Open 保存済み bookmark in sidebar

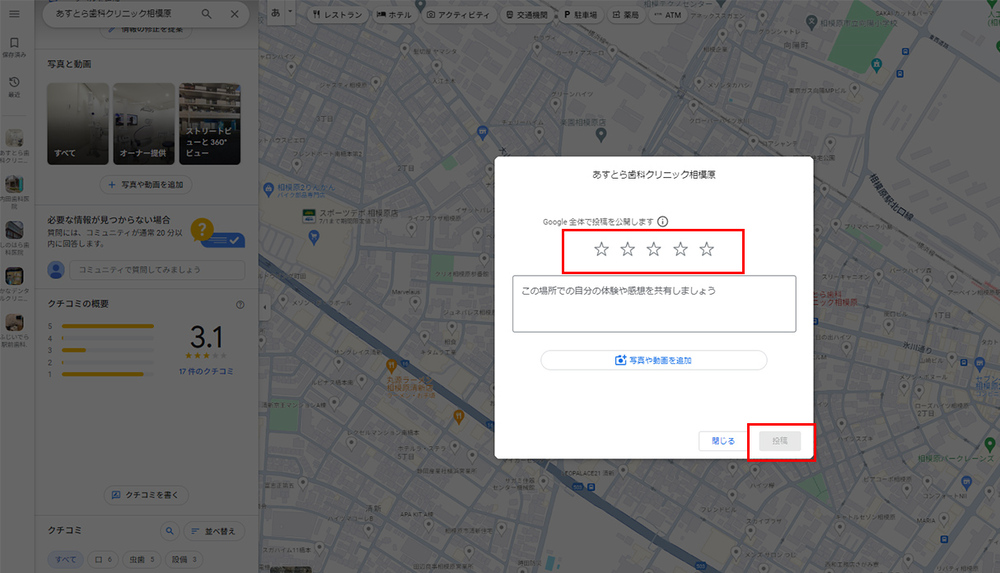click(x=15, y=49)
